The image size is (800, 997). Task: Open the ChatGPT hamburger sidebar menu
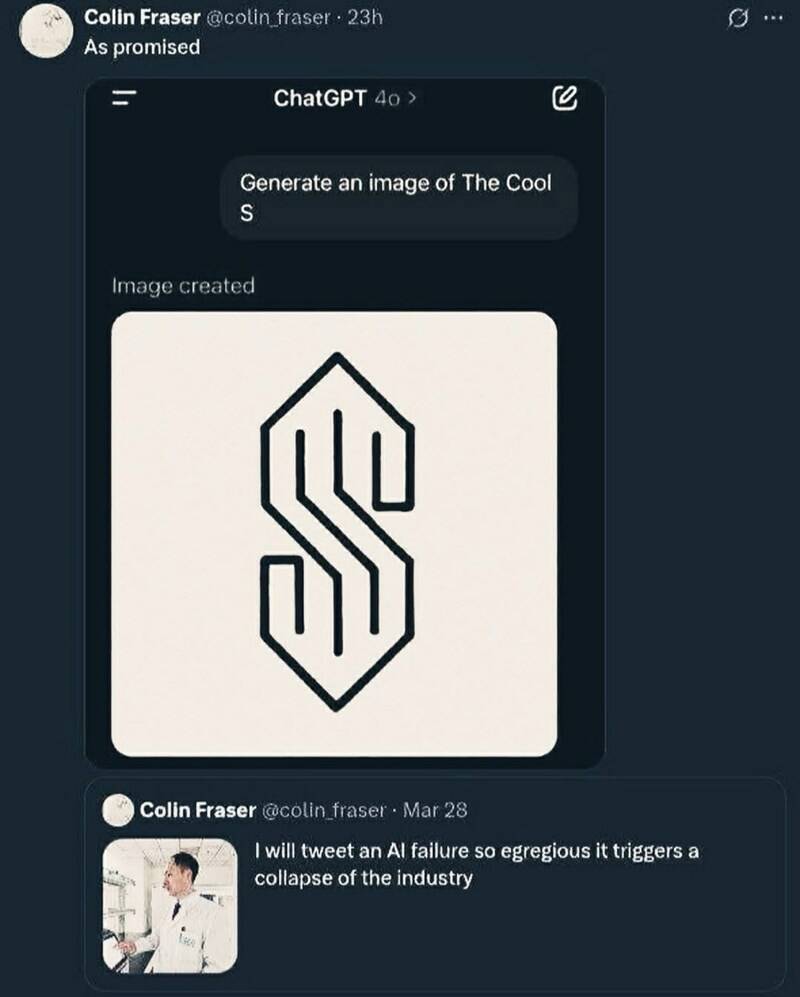point(123,99)
